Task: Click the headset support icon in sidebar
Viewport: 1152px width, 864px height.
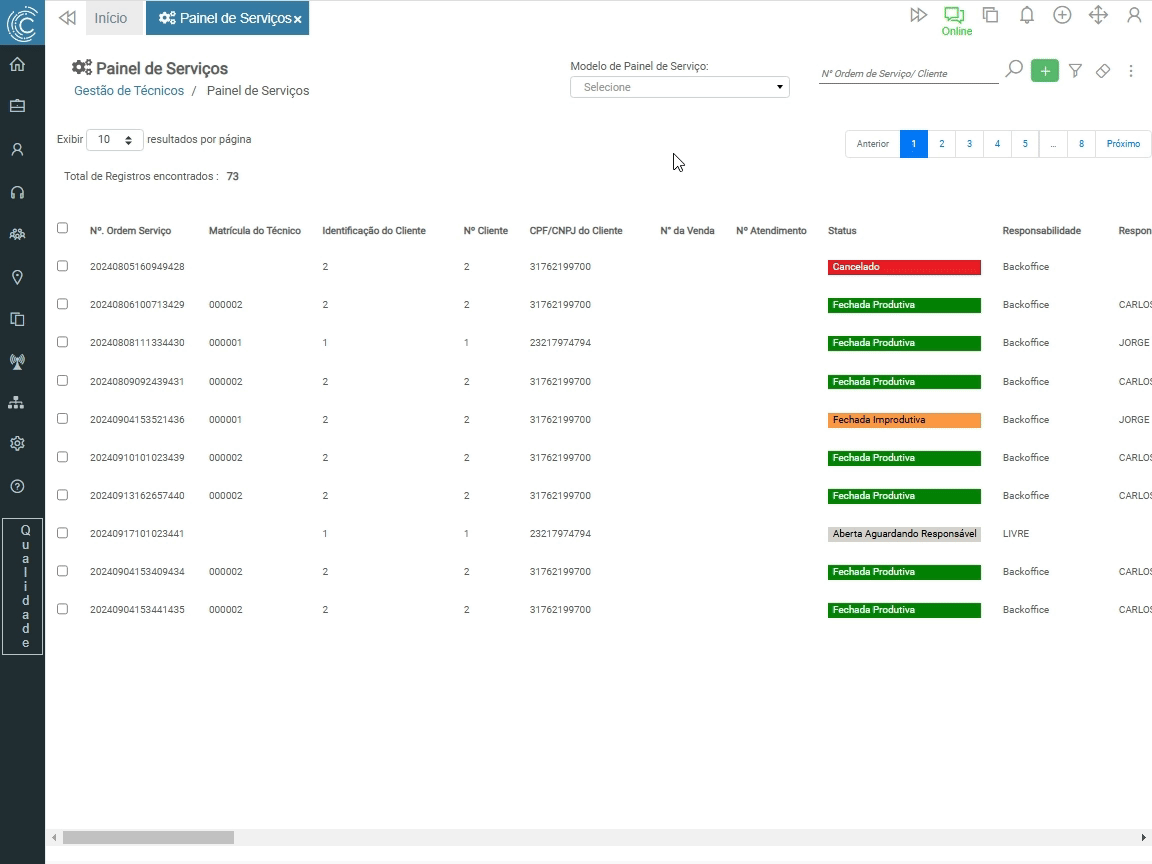Action: click(17, 192)
